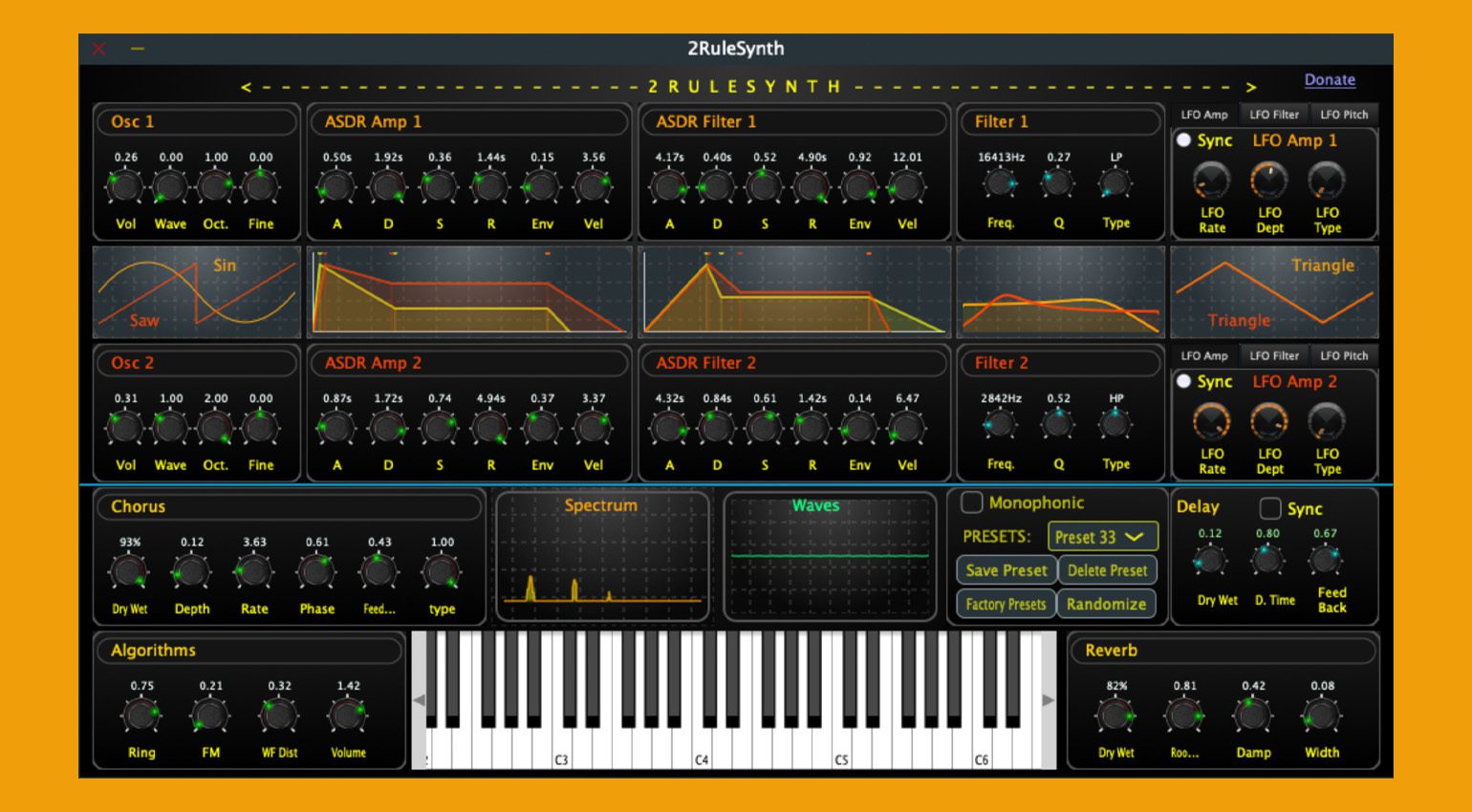Open Factory Presets
This screenshot has height=812, width=1472.
click(1006, 604)
